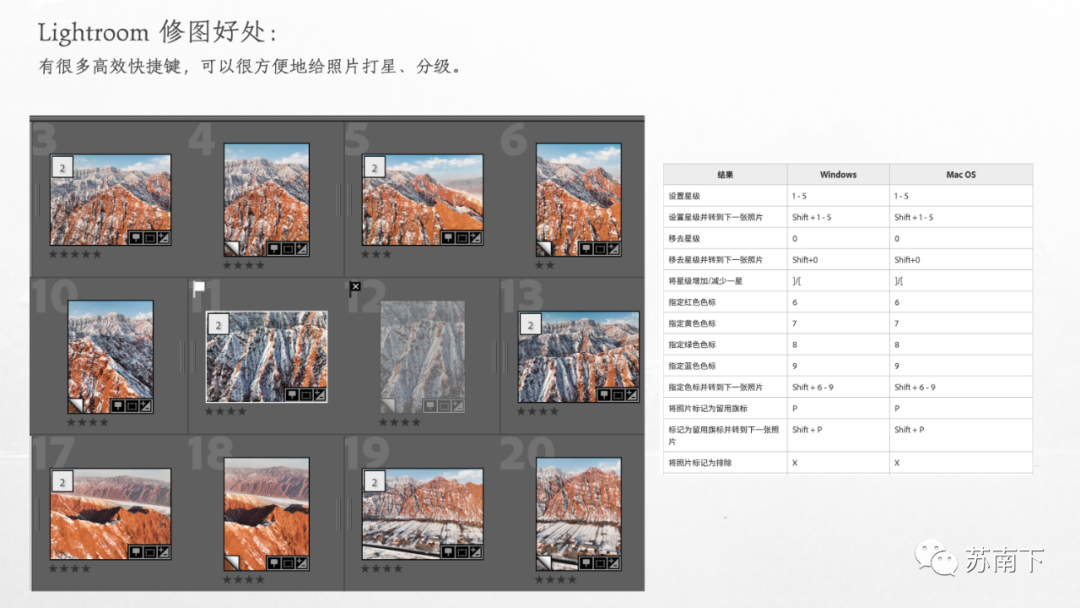The image size is (1080, 608).
Task: Click the keyword badge on photo 18
Action: pyautogui.click(x=273, y=563)
